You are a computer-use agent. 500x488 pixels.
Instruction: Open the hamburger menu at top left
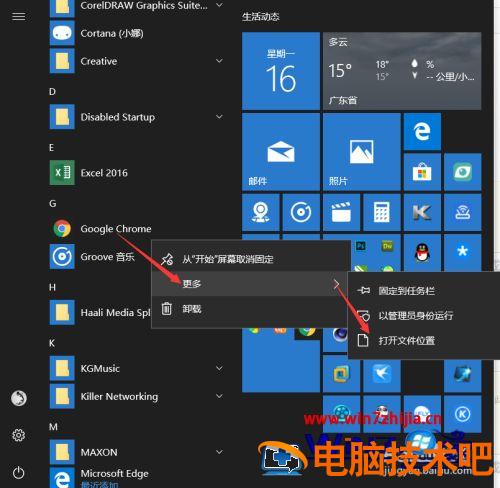pos(19,16)
